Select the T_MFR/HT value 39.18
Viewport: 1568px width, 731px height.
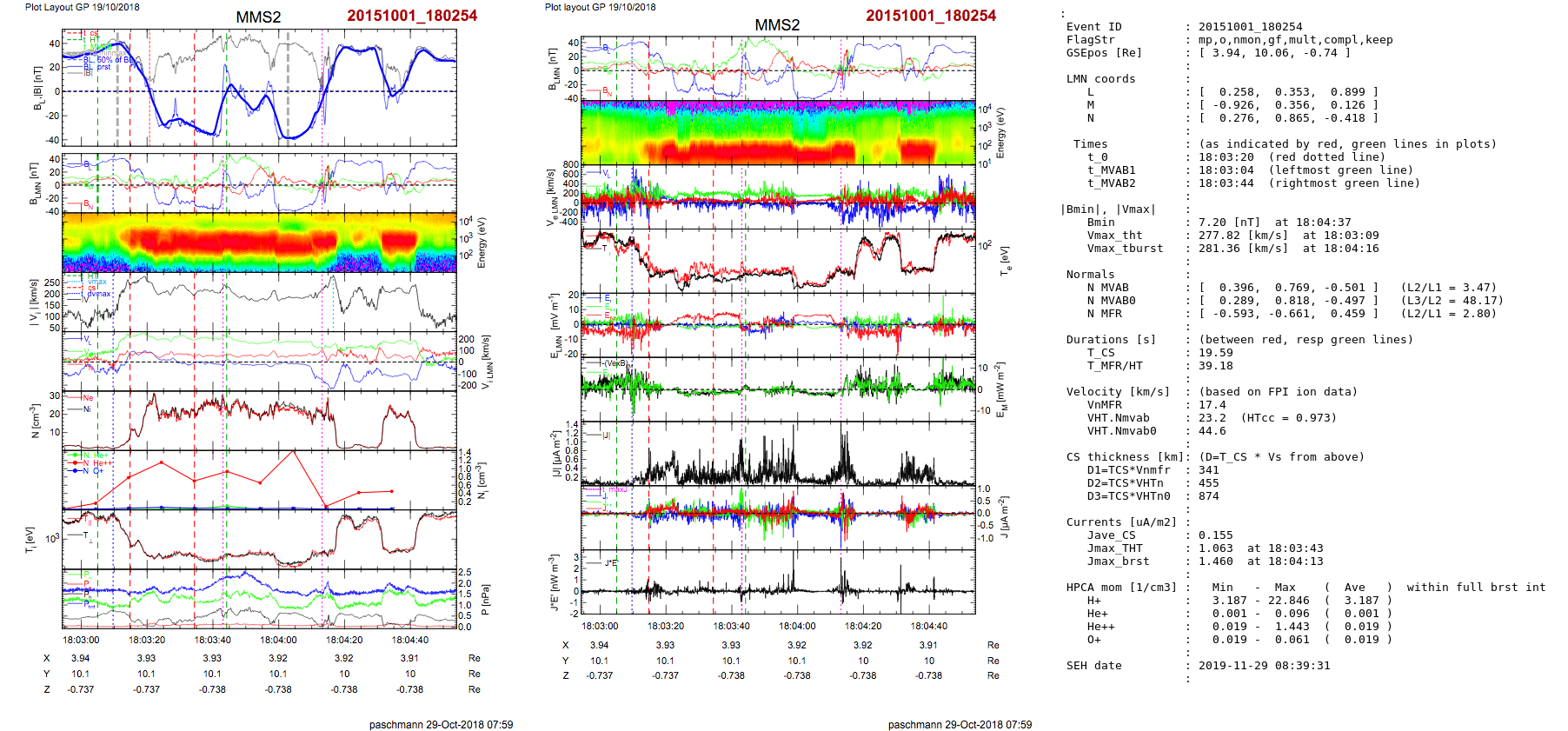[x=1216, y=366]
